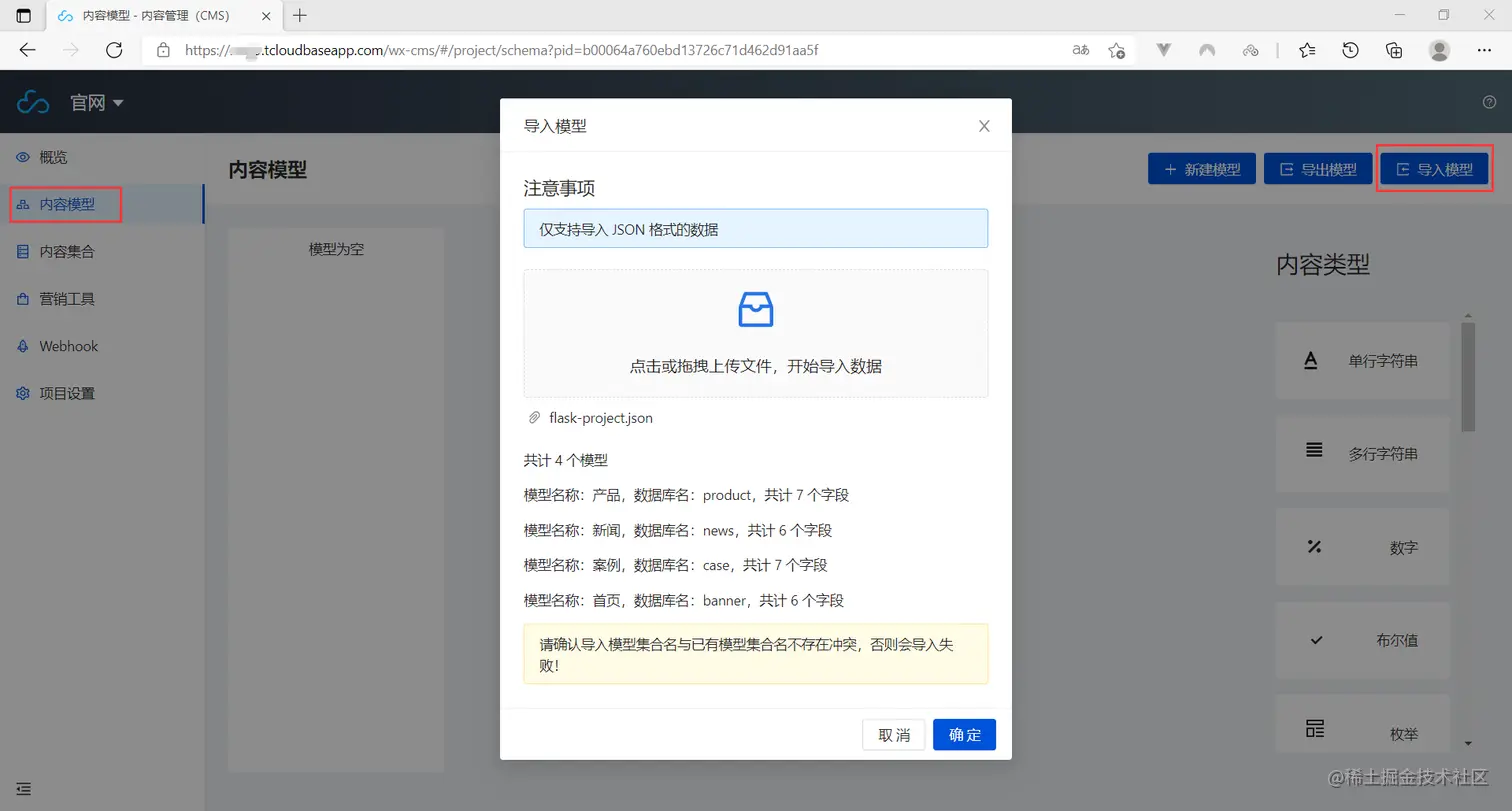
Task: Click the CloudBase cloud logo
Action: tap(33, 102)
